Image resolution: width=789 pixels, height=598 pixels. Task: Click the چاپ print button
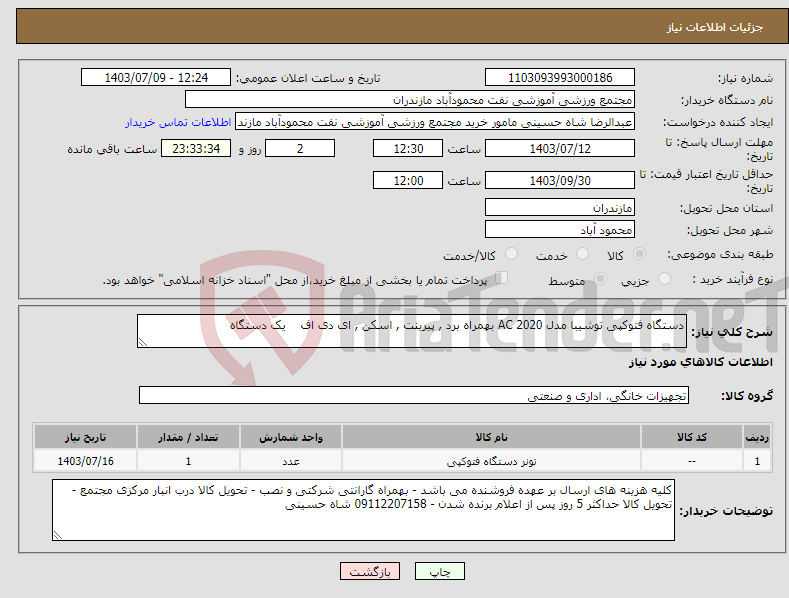440,571
